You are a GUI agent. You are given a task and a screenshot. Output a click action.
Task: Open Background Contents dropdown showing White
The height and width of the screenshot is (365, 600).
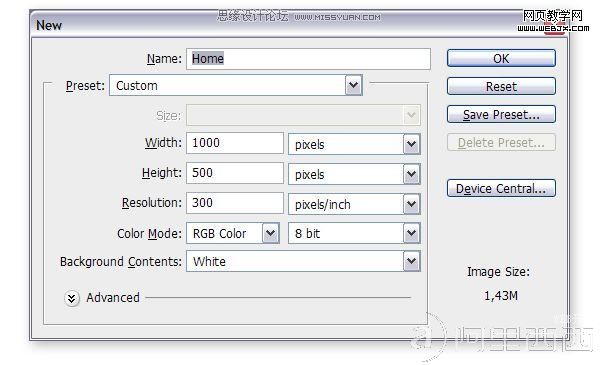point(303,261)
